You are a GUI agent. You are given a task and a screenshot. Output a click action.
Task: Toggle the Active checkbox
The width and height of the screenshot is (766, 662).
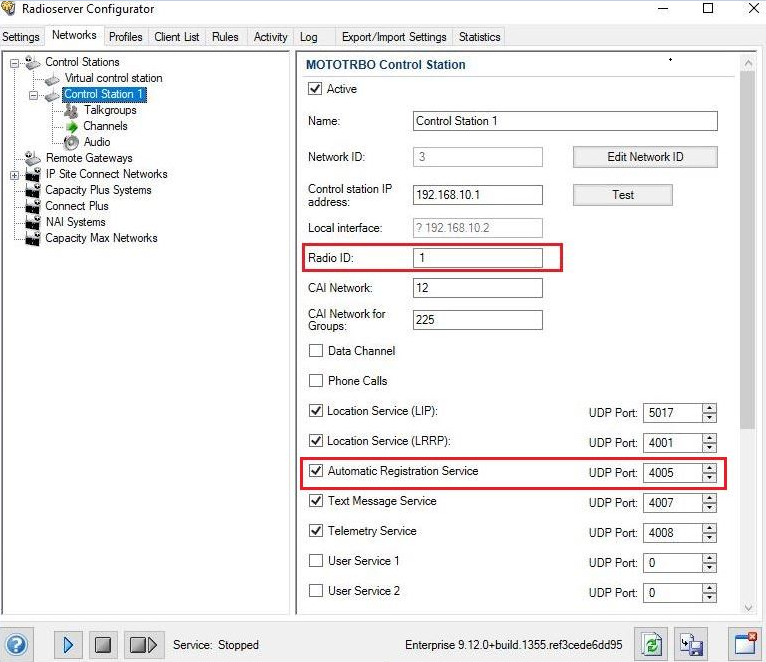point(315,89)
